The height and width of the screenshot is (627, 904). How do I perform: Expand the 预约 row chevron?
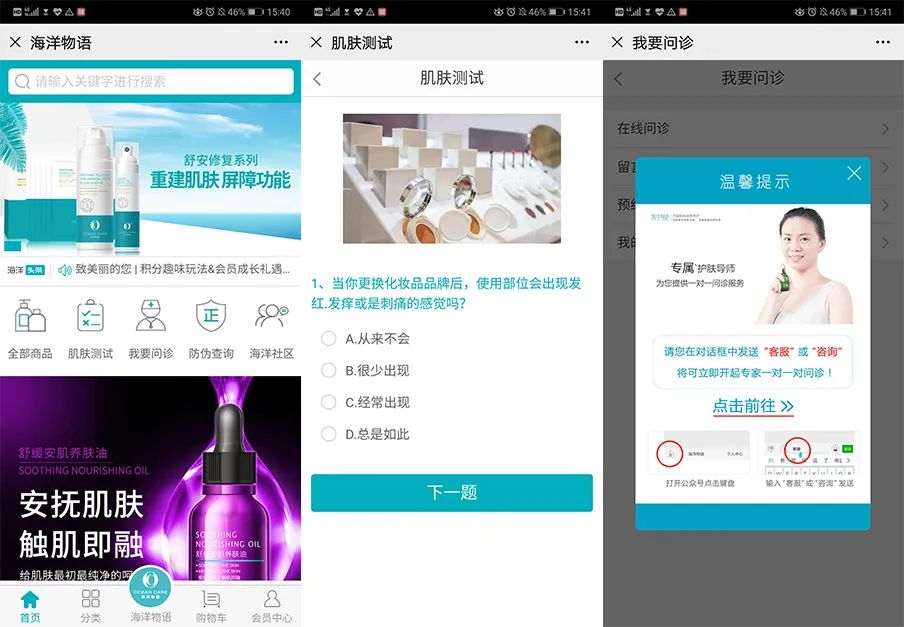(884, 205)
